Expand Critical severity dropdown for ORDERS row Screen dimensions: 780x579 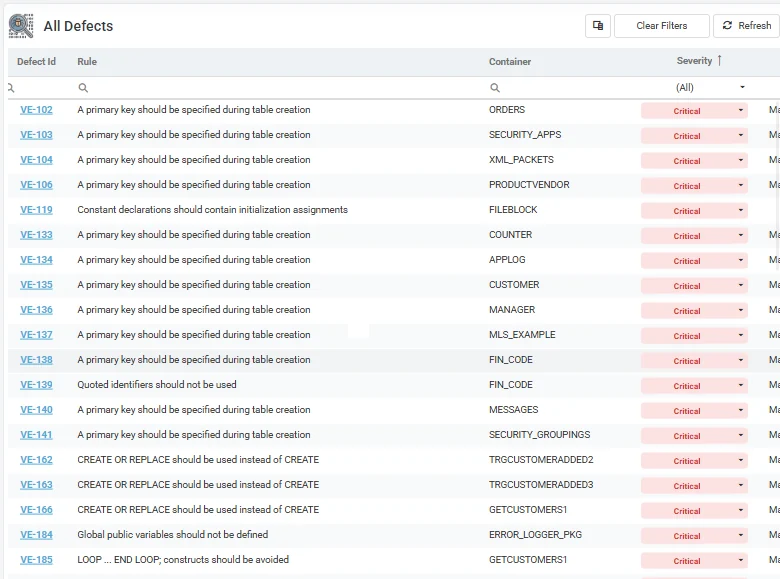pyautogui.click(x=741, y=110)
